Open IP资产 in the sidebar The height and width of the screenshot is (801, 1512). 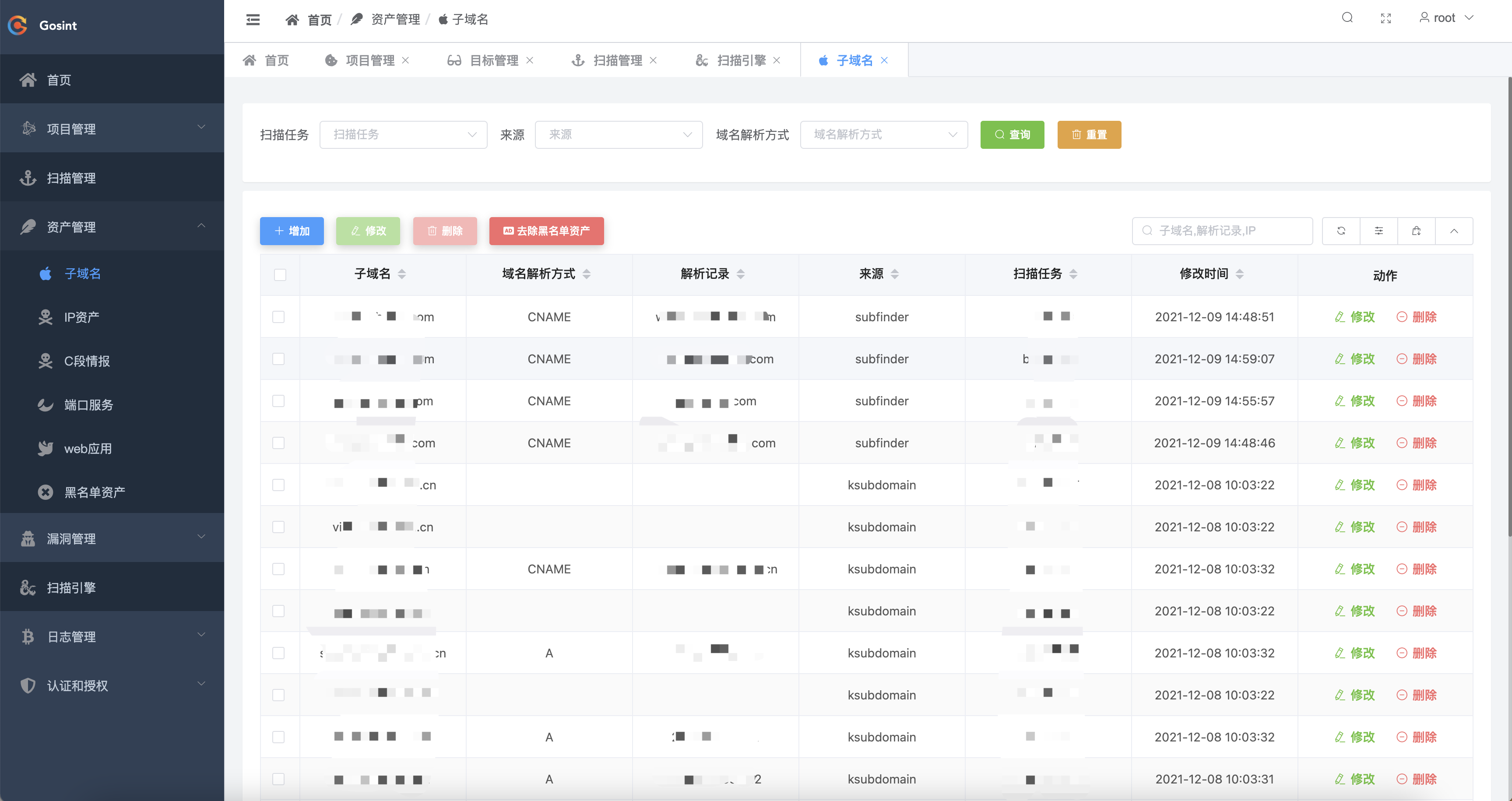click(x=81, y=317)
